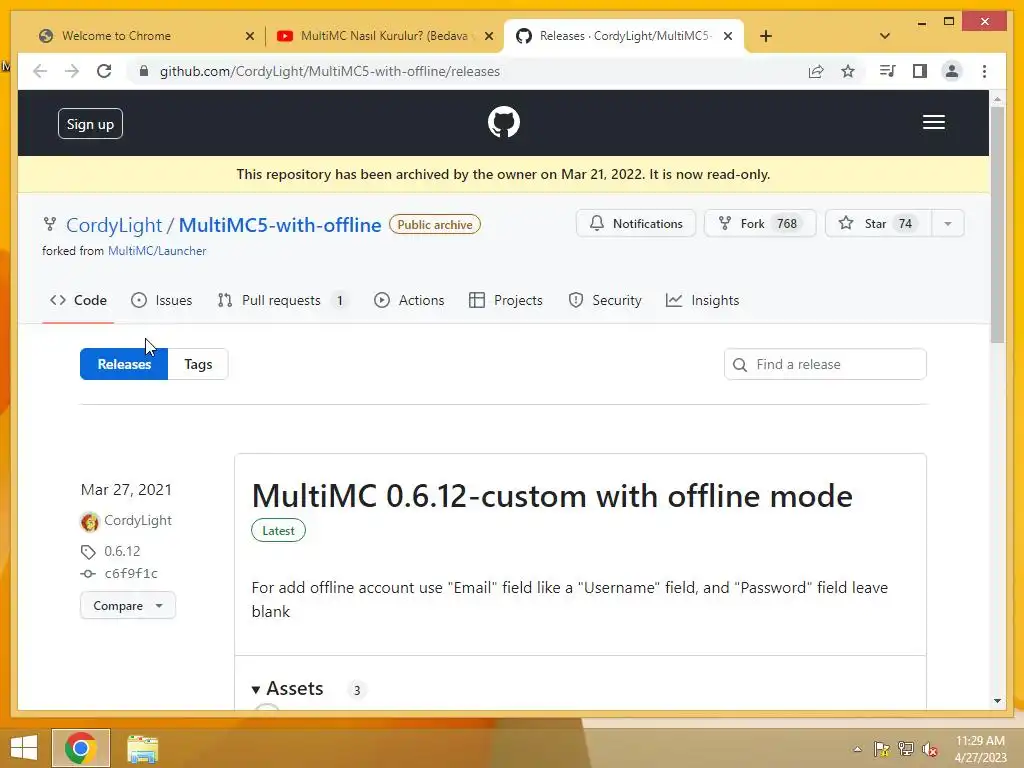Switch to MultiMC Nasıl Kurulur YouTube tab

point(384,36)
